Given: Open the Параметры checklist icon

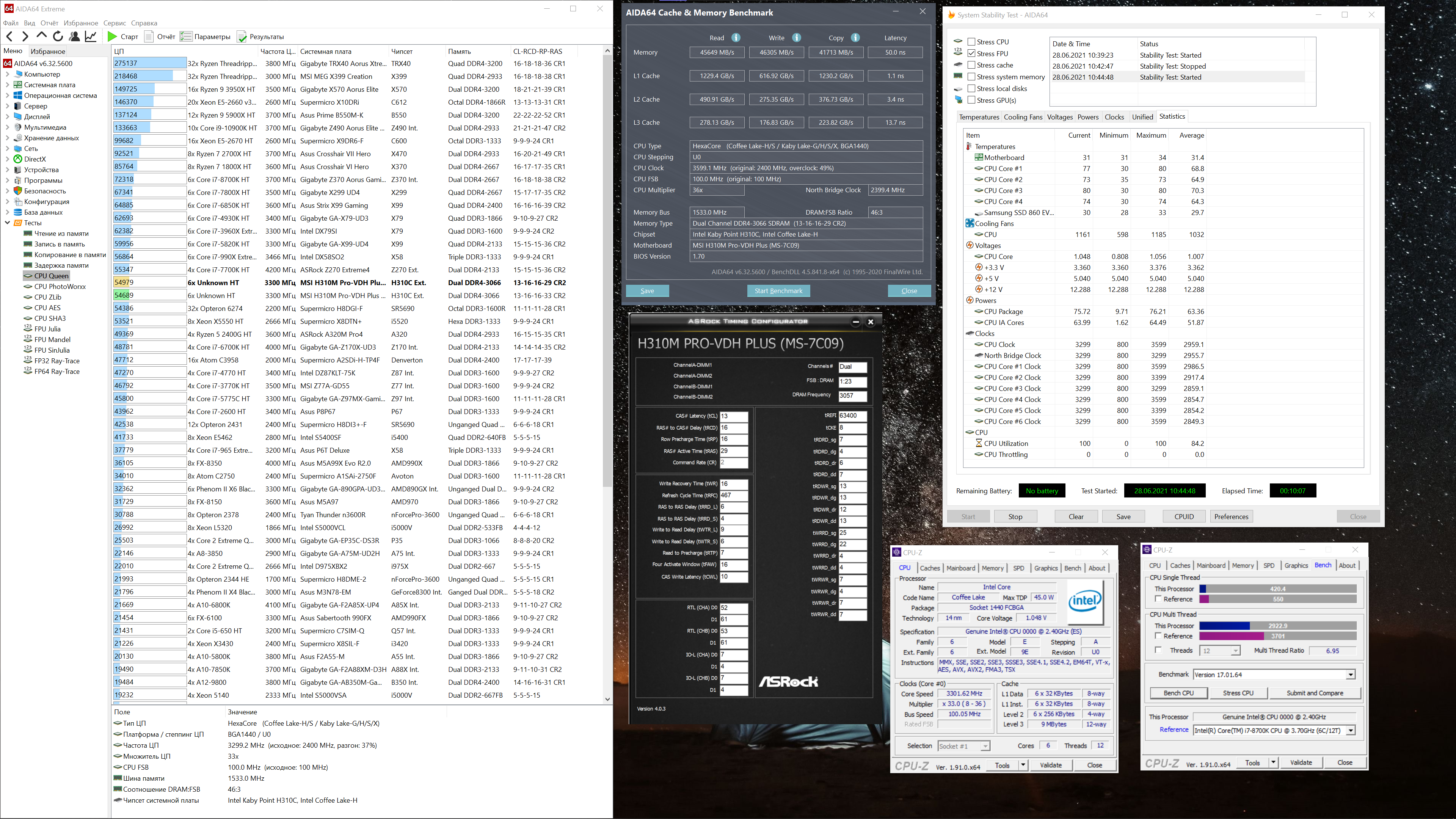Looking at the screenshot, I should tap(186, 37).
